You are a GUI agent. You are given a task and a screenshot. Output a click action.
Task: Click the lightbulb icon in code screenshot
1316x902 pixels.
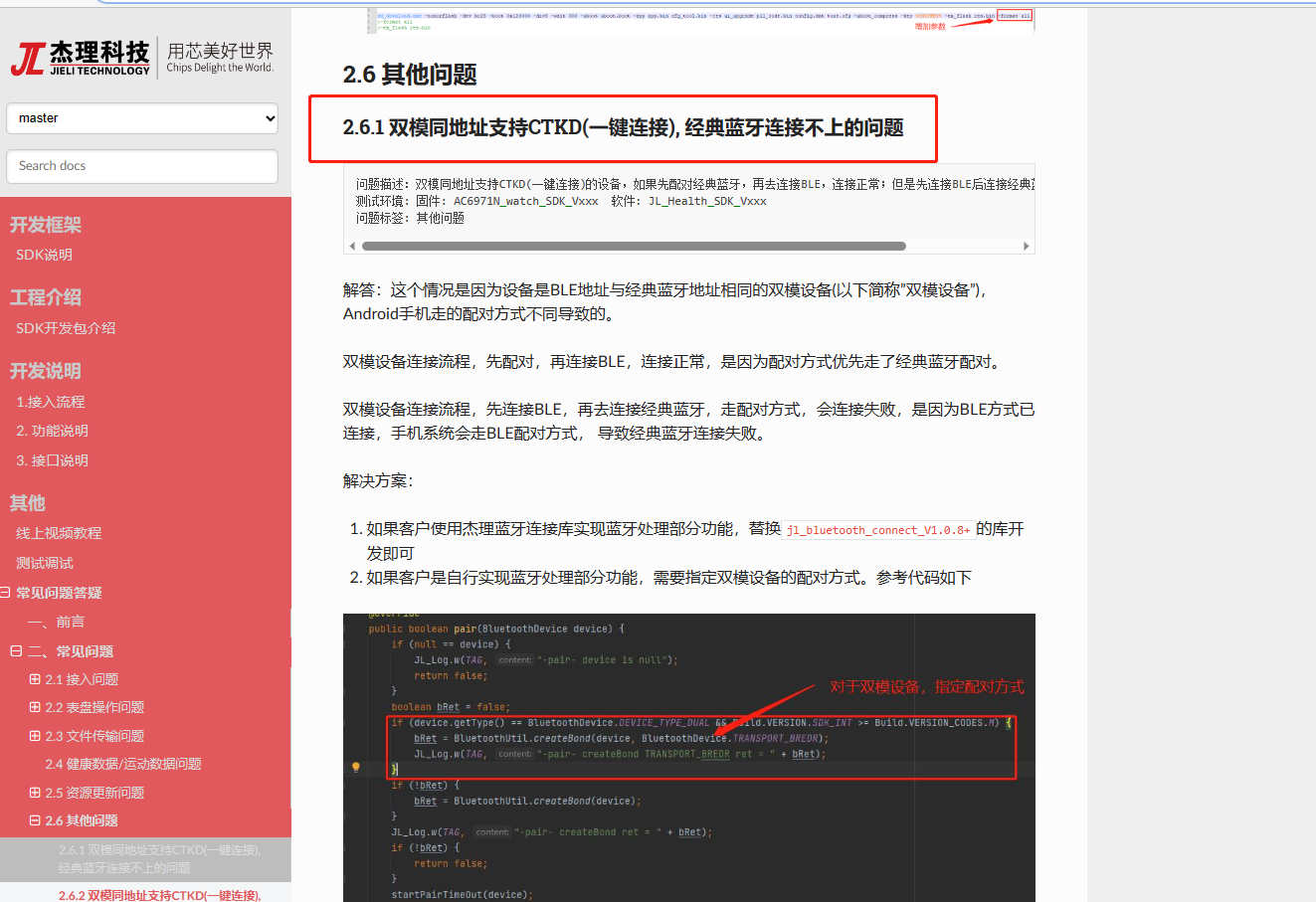pyautogui.click(x=355, y=767)
